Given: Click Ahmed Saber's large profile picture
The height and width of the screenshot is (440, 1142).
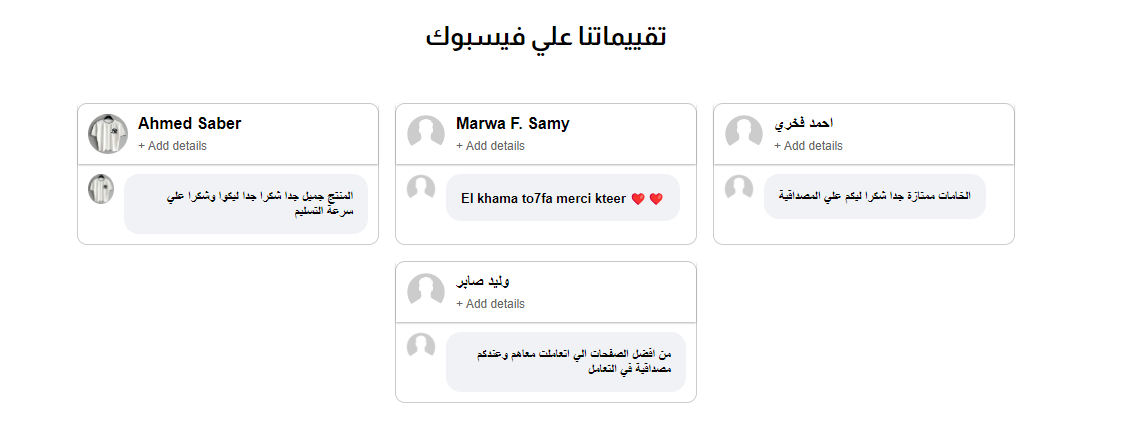Looking at the screenshot, I should pos(108,133).
